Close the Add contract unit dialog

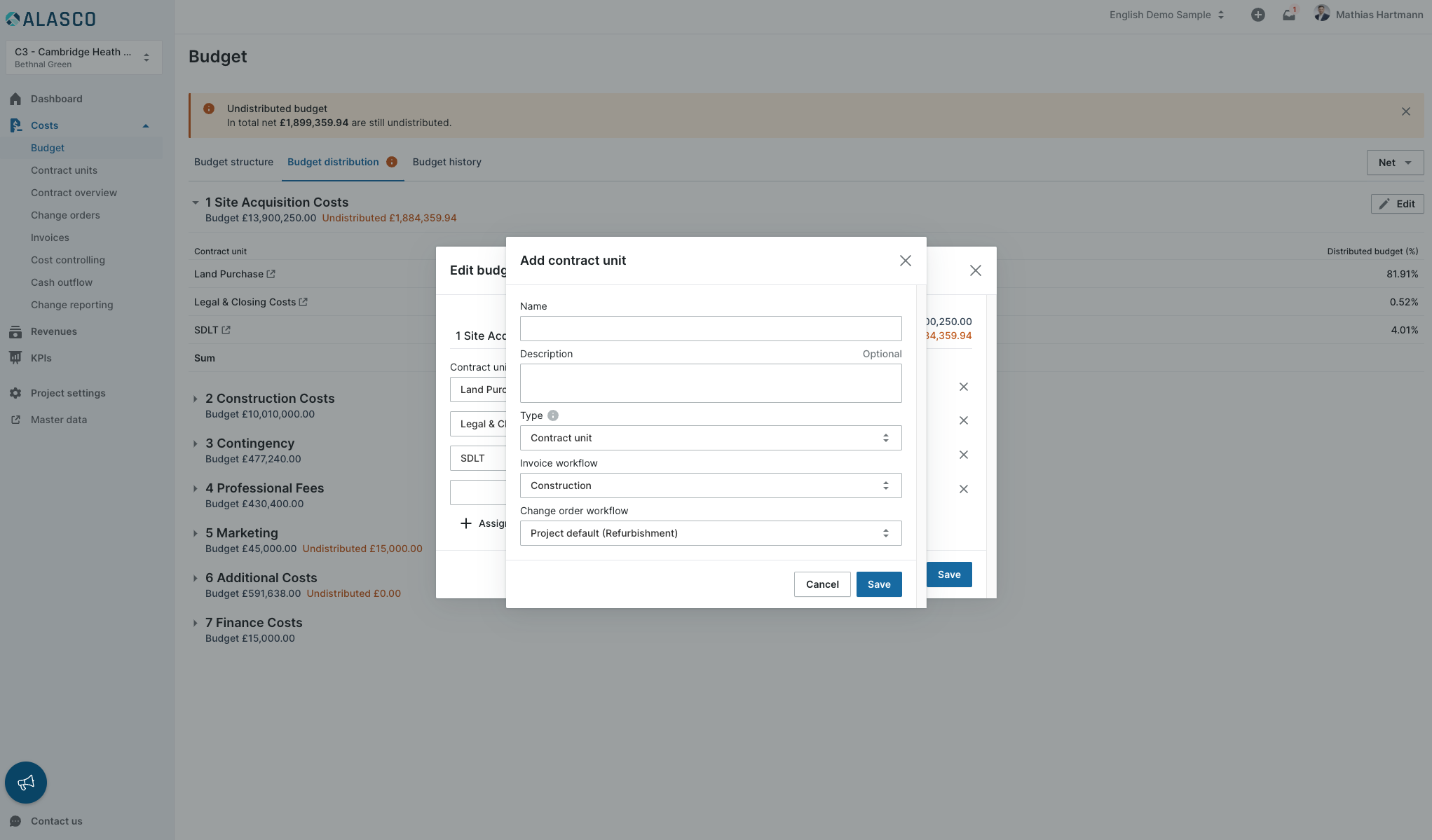905,261
